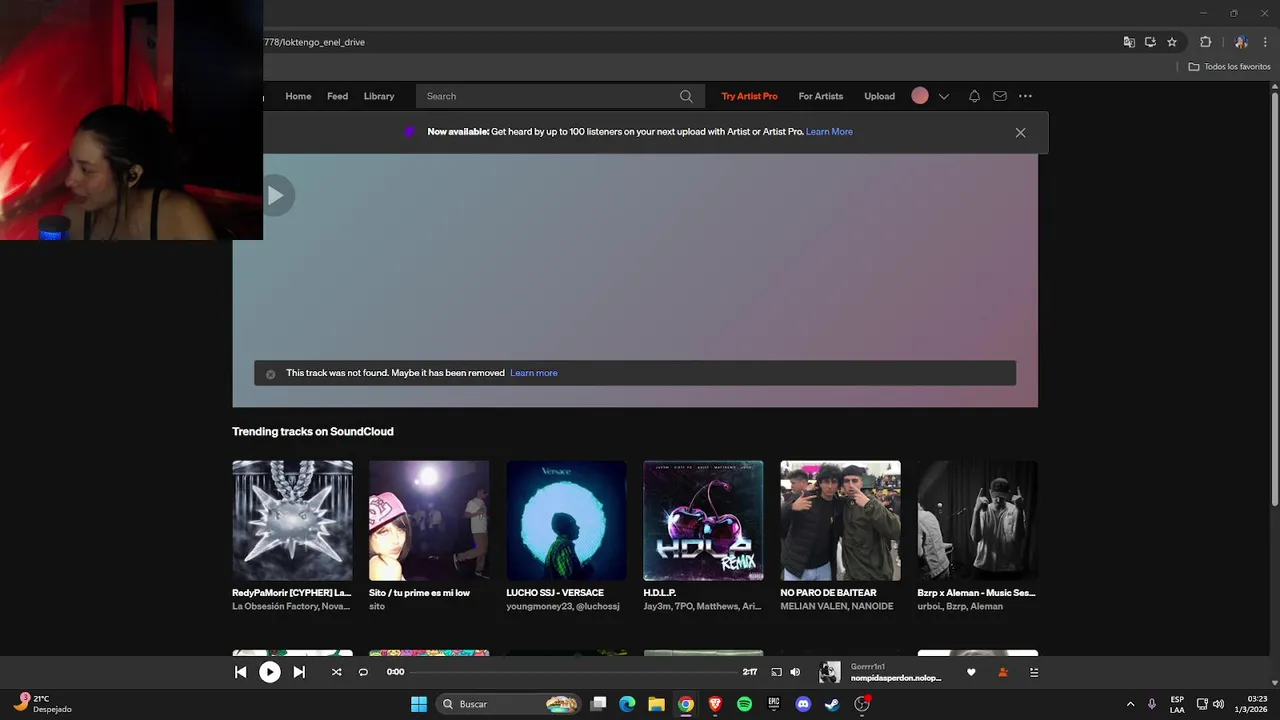The image size is (1280, 720).
Task: Click the page scrollbar up arrow
Action: point(1274,87)
